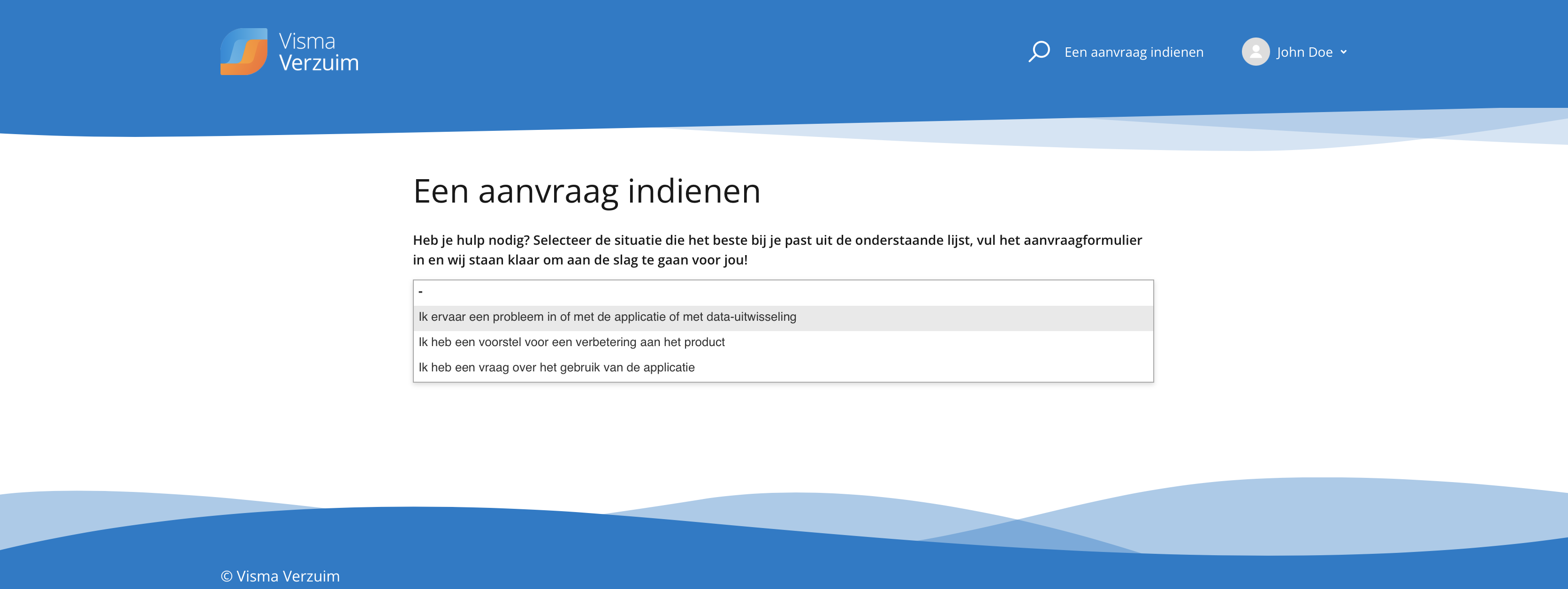Image resolution: width=1568 pixels, height=589 pixels.
Task: Click the 'Een aanvraag indienen' page heading
Action: (x=587, y=191)
